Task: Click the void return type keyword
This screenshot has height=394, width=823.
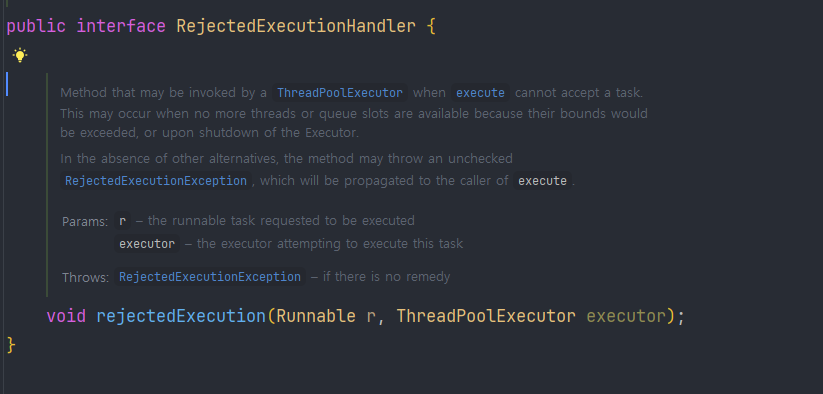Action: pyautogui.click(x=66, y=316)
